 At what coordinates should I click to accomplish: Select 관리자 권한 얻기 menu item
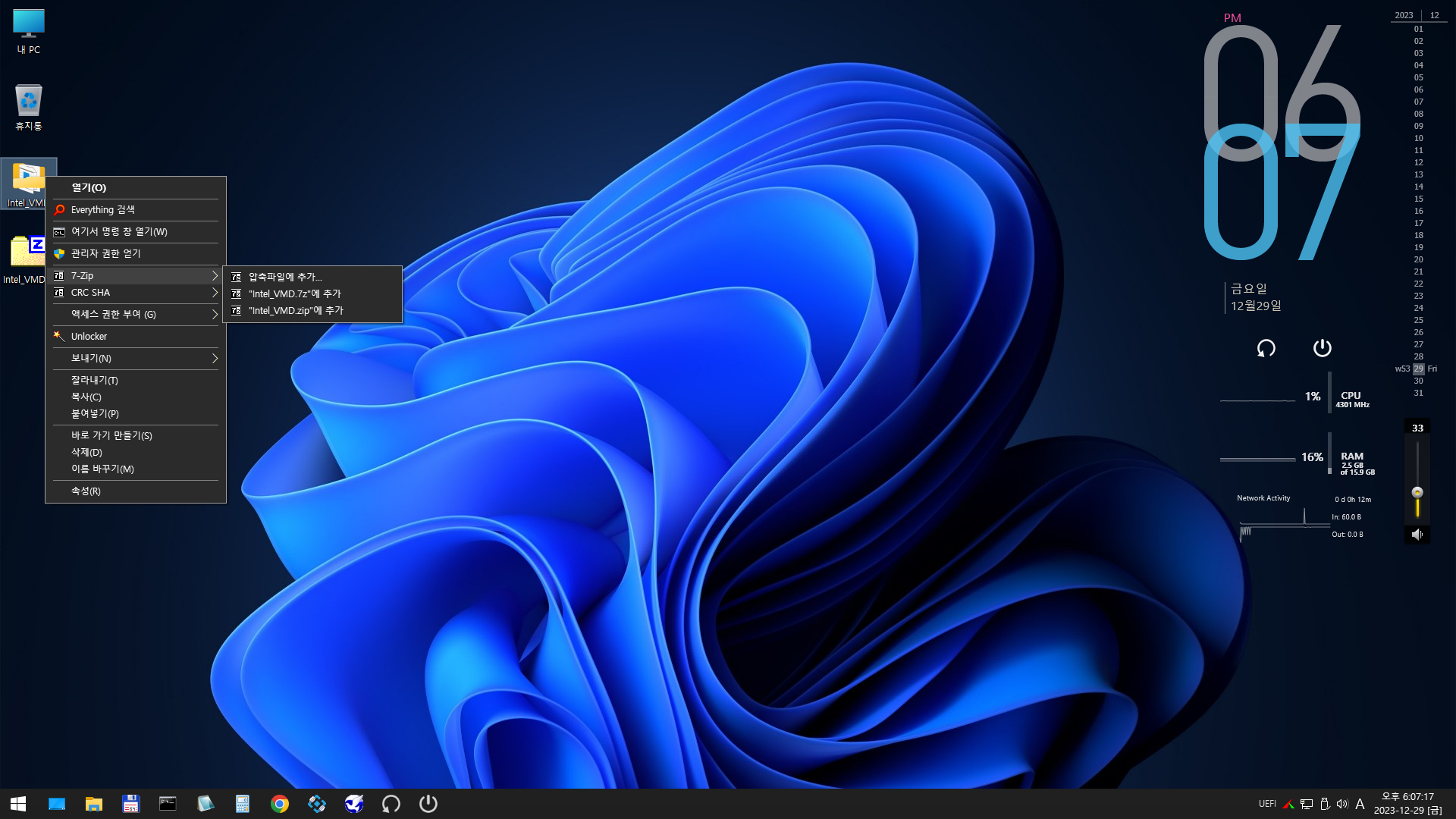pyautogui.click(x=136, y=253)
